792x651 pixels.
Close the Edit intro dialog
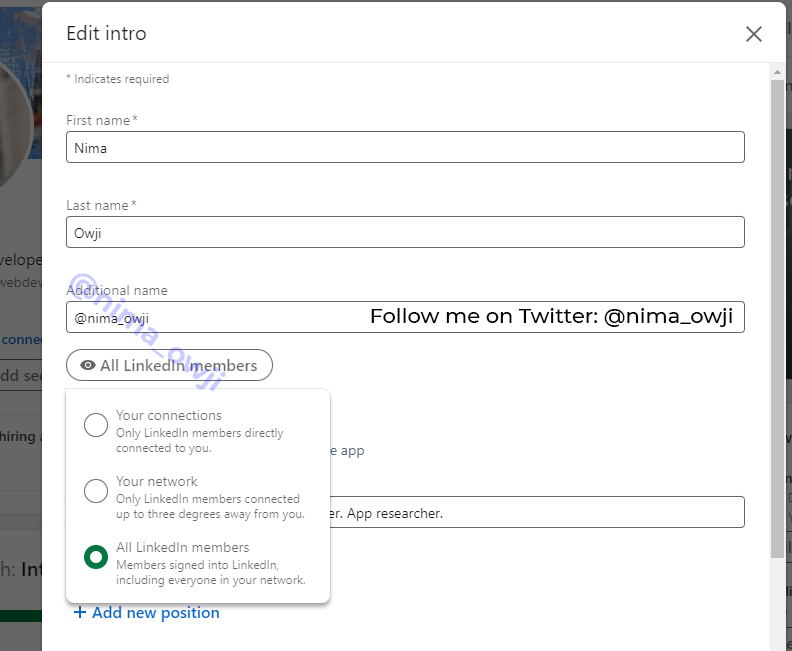tap(754, 34)
